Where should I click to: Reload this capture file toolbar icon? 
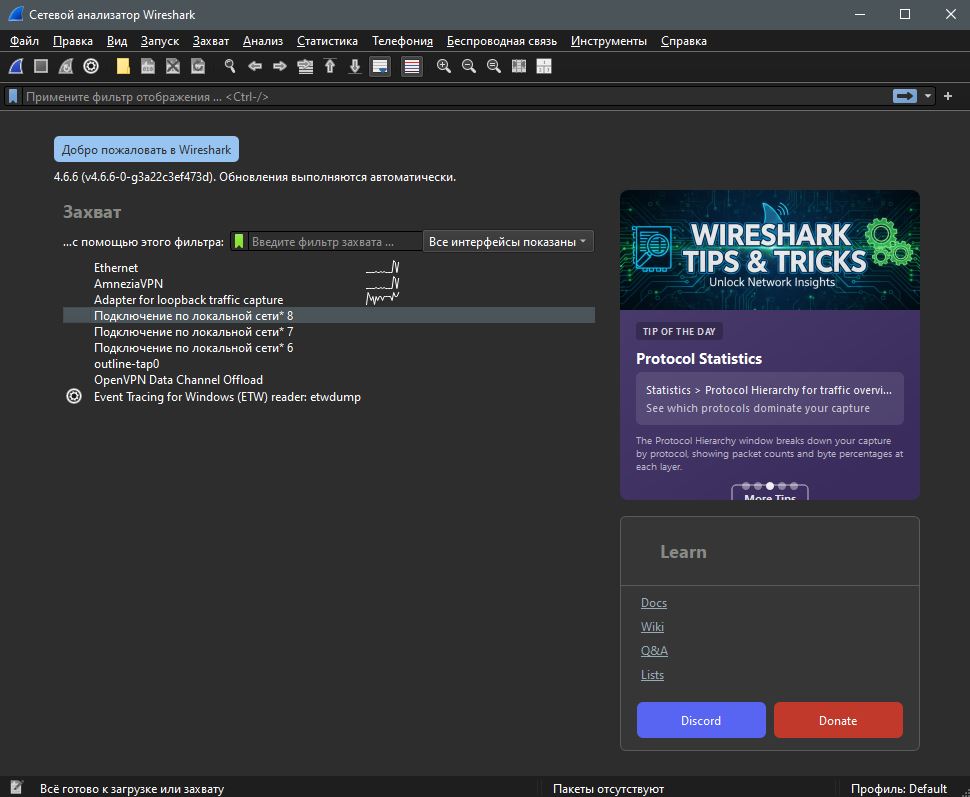[198, 66]
